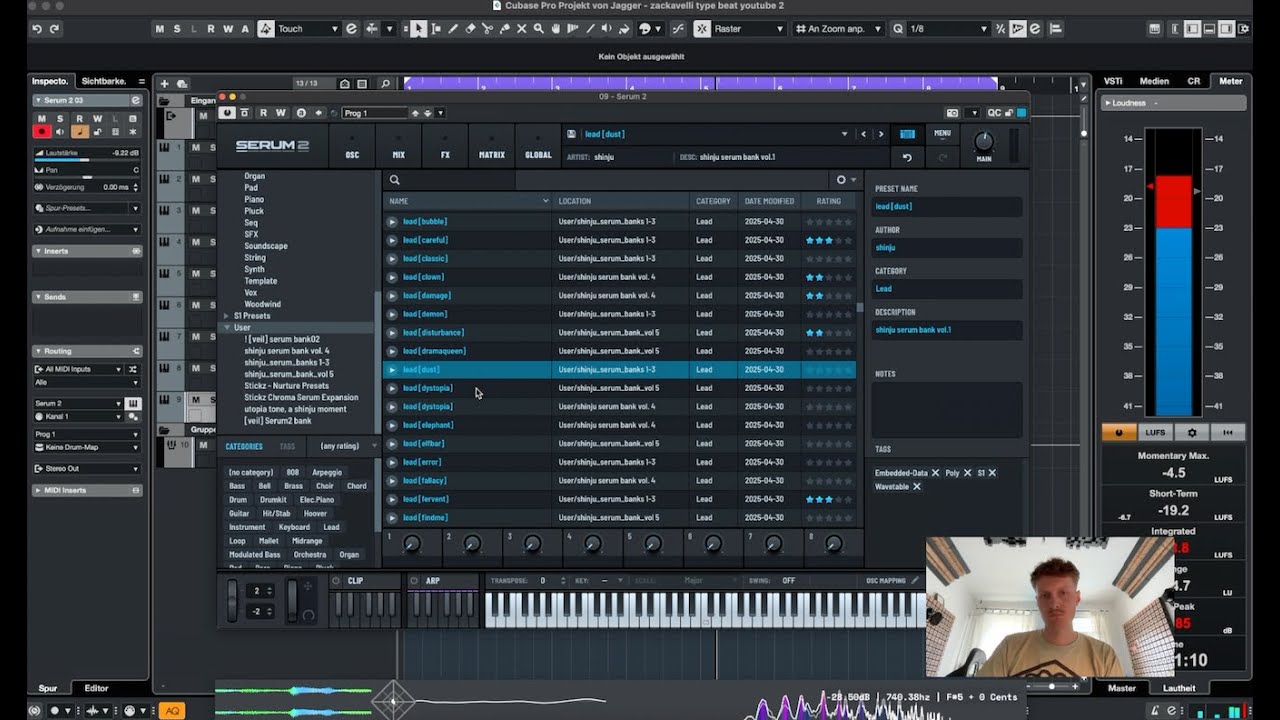
Task: Open the Serum MENU button
Action: (942, 133)
